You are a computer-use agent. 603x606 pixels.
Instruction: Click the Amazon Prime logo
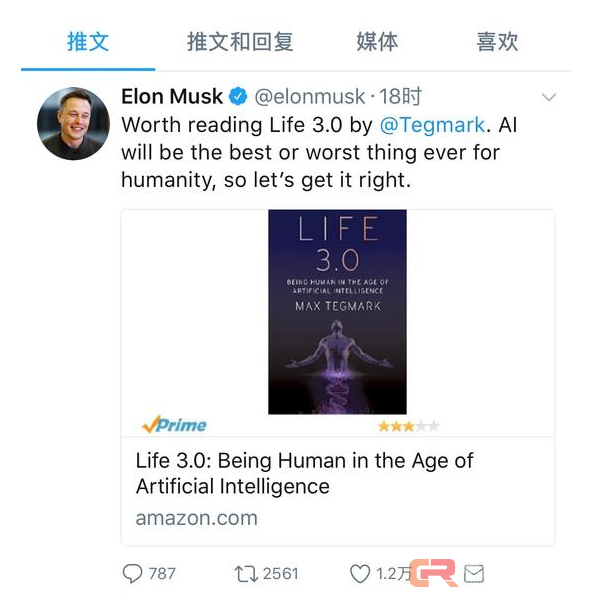174,424
